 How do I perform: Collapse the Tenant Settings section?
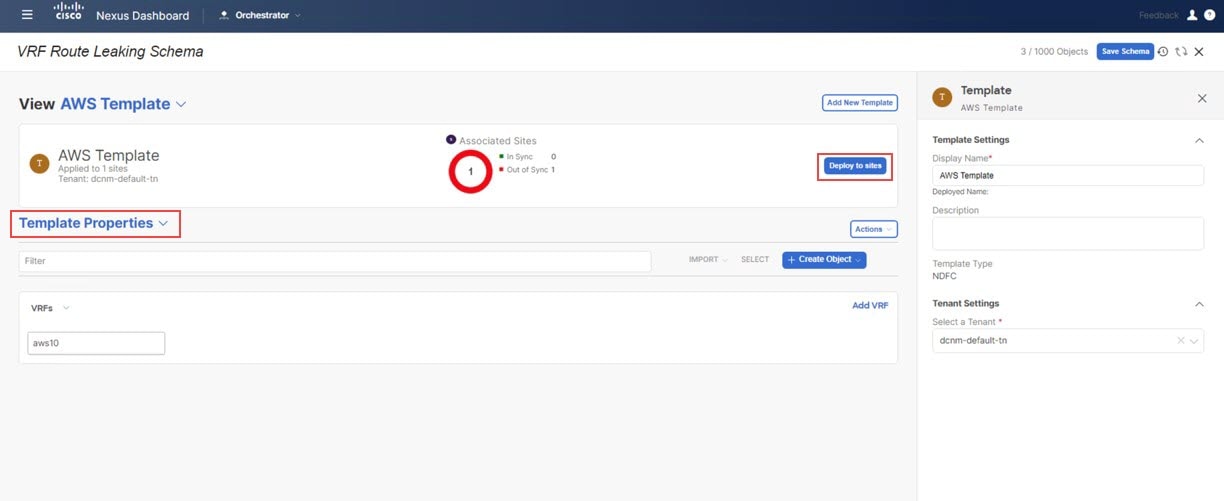click(1199, 303)
